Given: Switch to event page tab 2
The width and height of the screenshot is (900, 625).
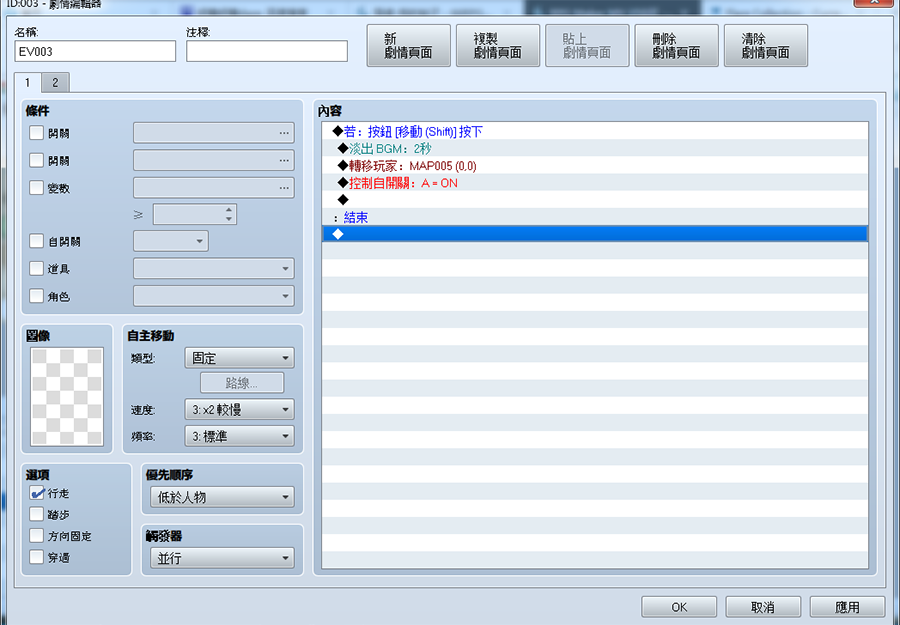Looking at the screenshot, I should (x=55, y=83).
